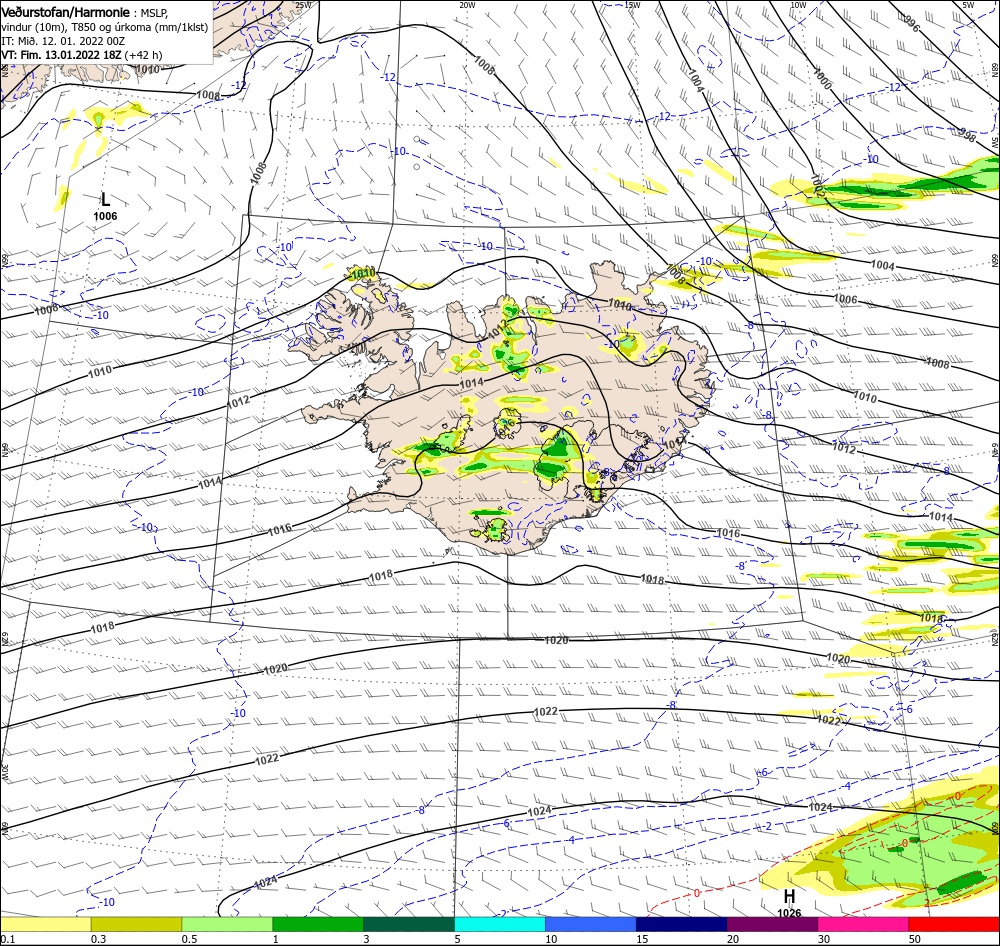
Task: Pick the light green 0.5–1 legend swatch
Action: pyautogui.click(x=227, y=924)
